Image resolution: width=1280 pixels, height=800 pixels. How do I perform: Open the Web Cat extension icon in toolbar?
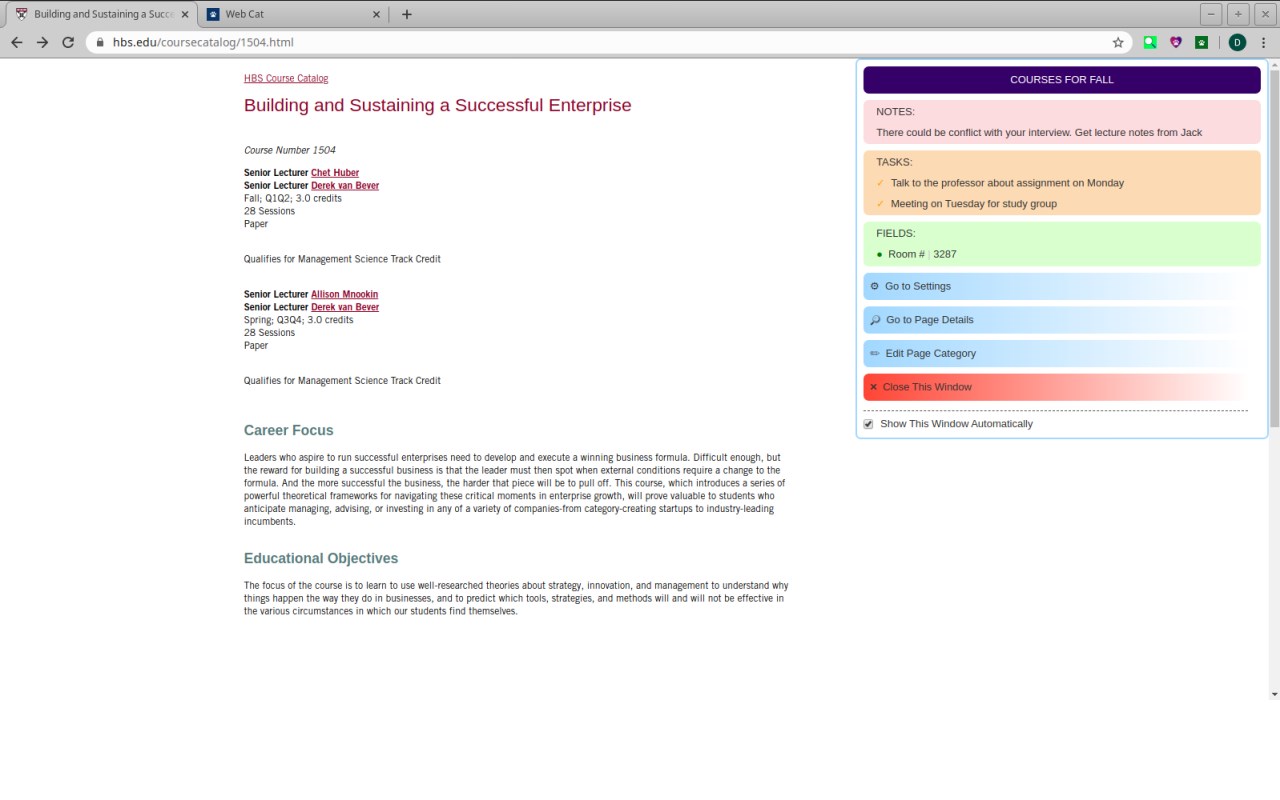(1202, 42)
